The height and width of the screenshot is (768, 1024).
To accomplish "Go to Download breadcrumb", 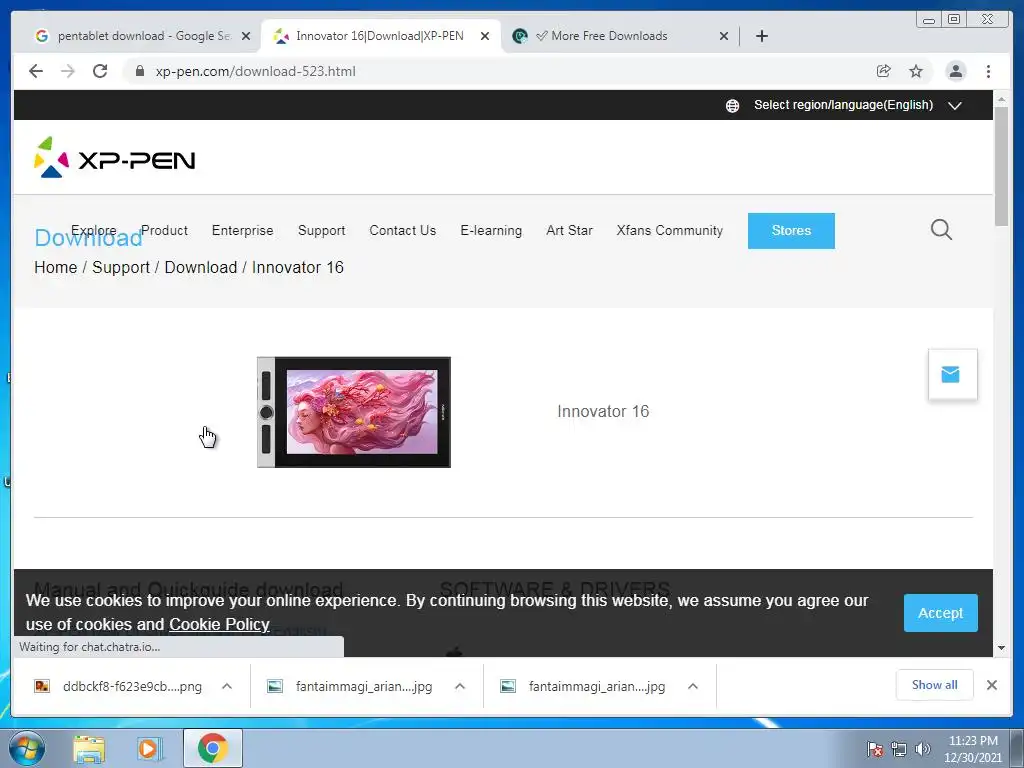I will (x=200, y=268).
